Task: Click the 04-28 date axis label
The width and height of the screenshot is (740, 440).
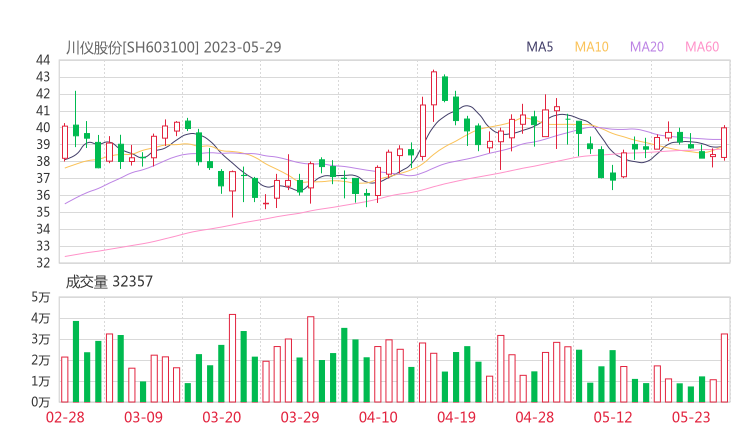Action: 534,417
